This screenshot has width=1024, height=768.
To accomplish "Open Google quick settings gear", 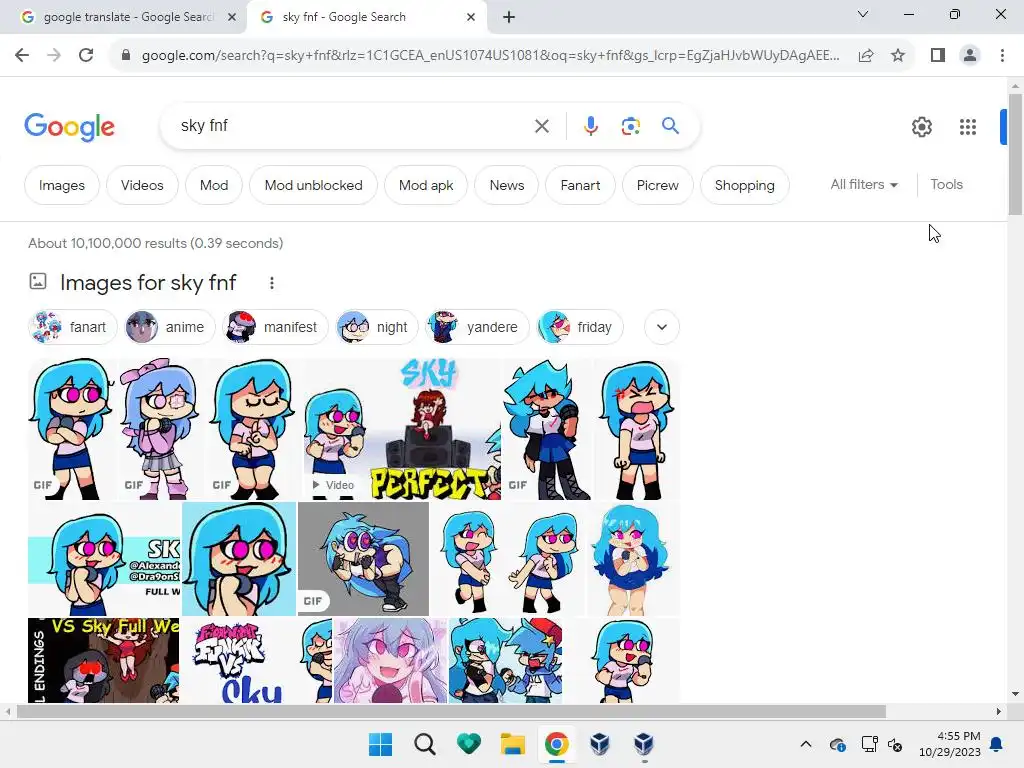I will [921, 127].
